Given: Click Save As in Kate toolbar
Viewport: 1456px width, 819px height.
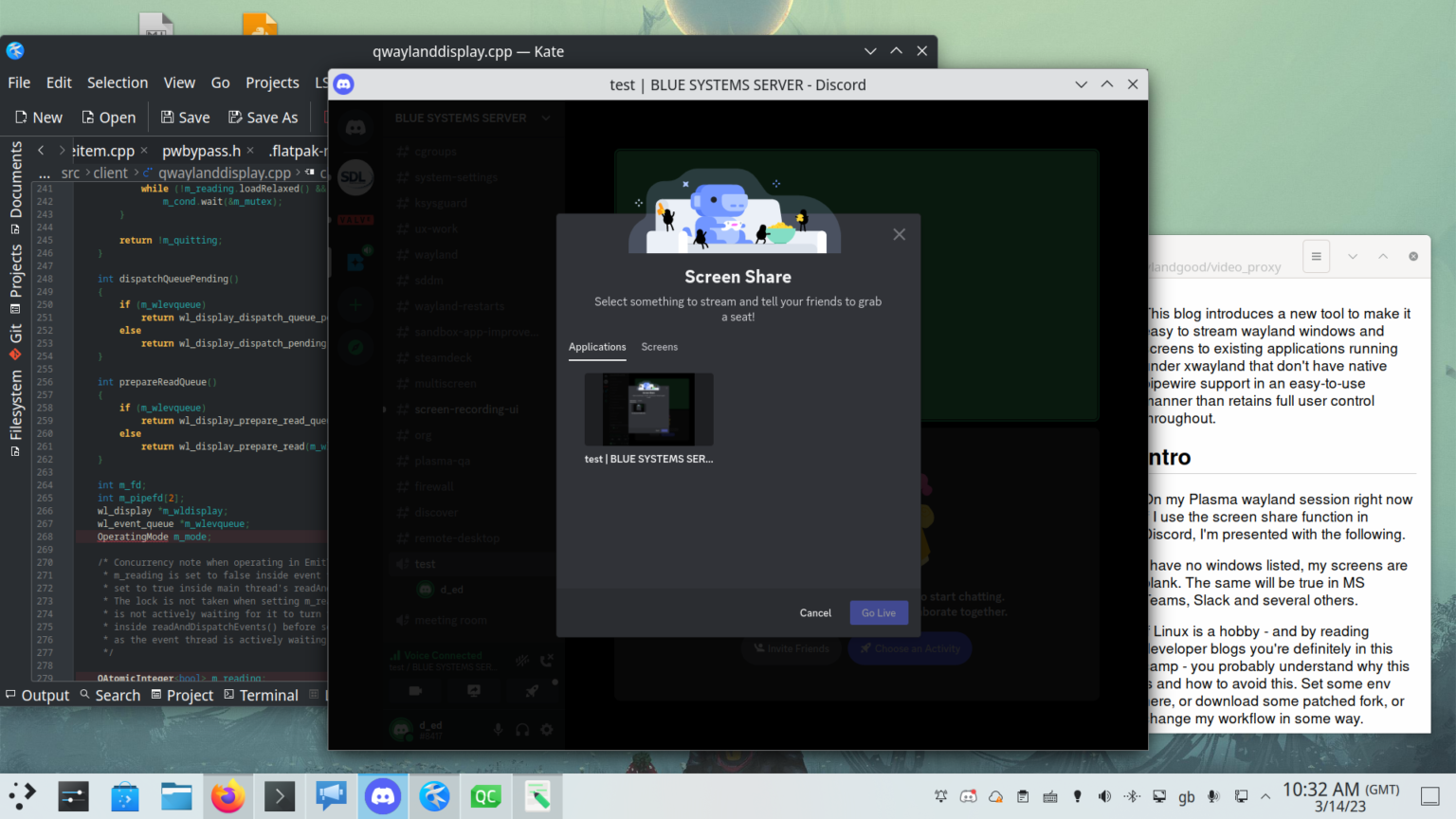Looking at the screenshot, I should (263, 118).
